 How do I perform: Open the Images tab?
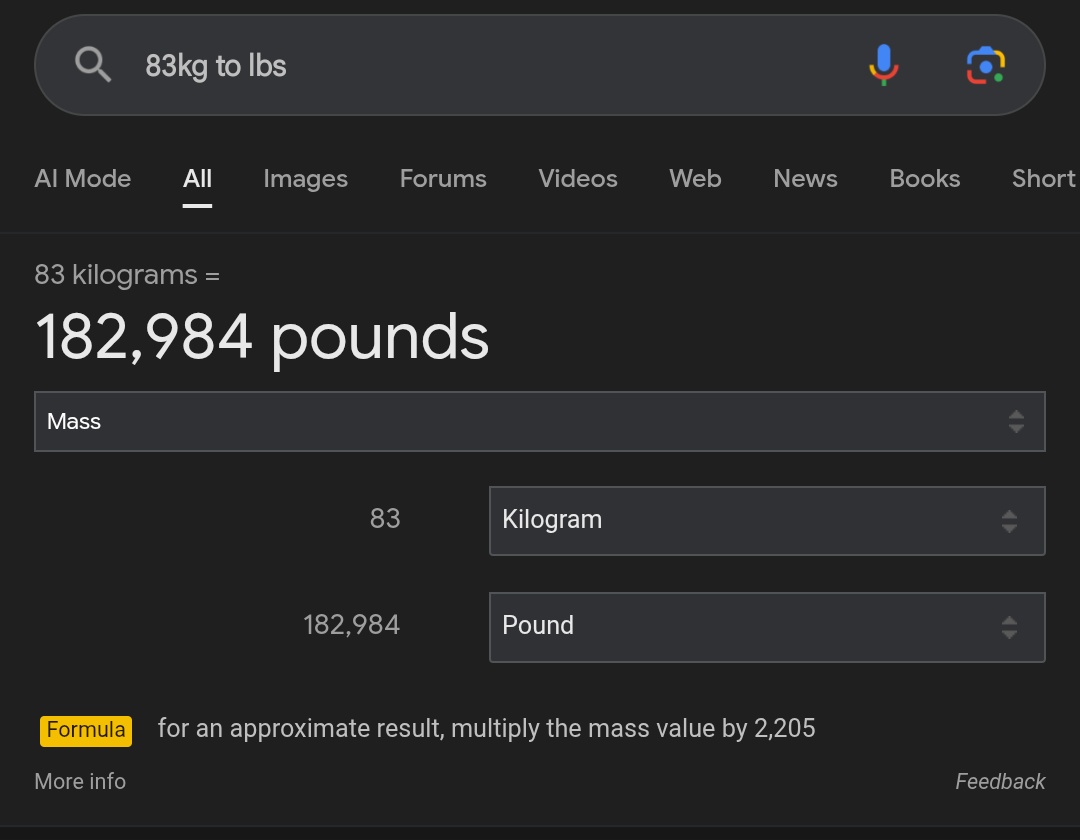[x=305, y=178]
